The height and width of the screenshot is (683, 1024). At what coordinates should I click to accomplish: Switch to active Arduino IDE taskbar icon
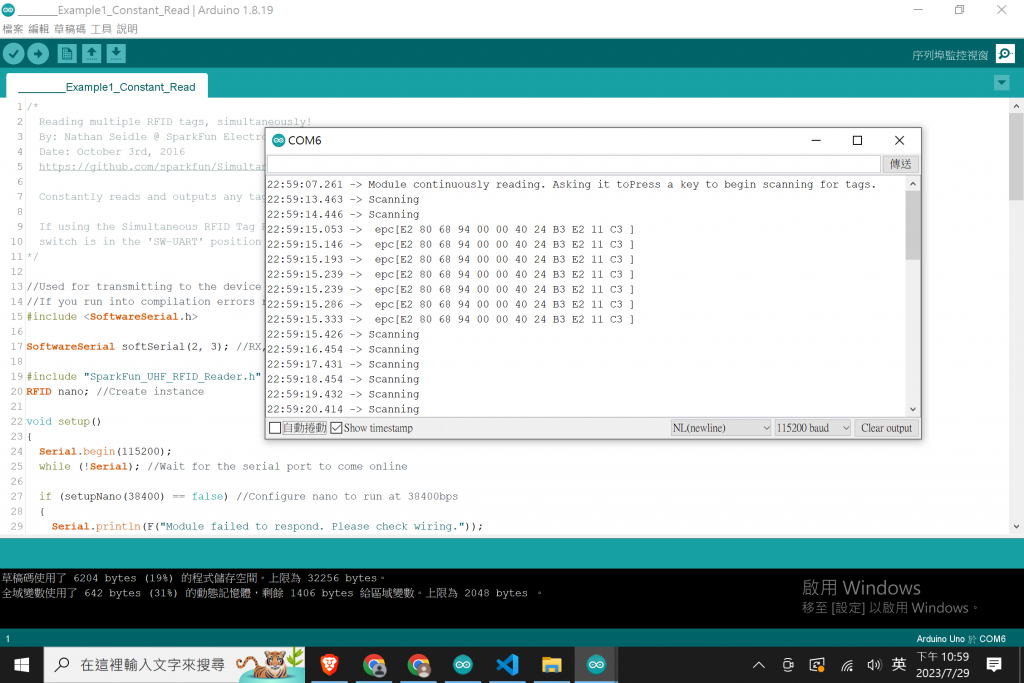click(x=596, y=665)
